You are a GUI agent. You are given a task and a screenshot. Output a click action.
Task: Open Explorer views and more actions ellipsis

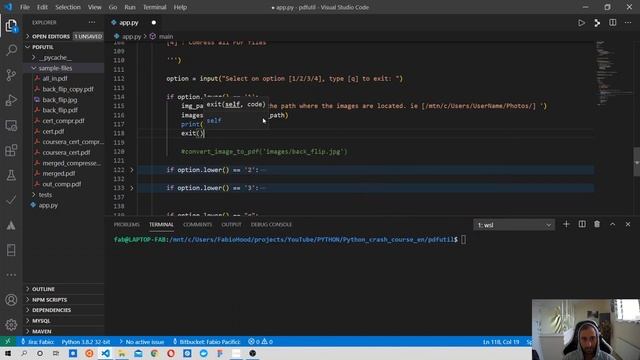[x=92, y=22]
